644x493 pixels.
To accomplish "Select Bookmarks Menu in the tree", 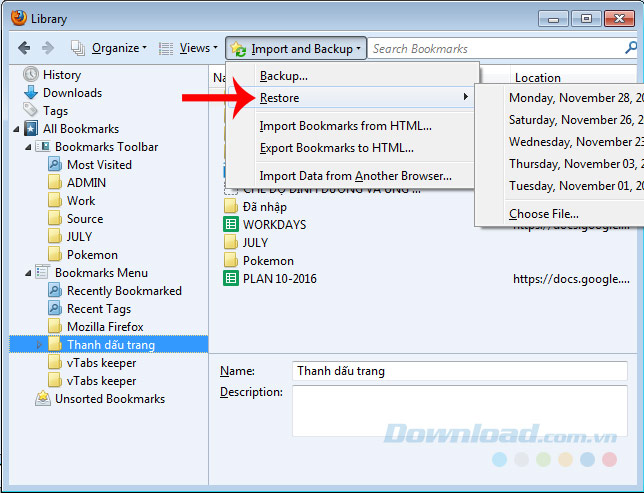I will tap(101, 273).
